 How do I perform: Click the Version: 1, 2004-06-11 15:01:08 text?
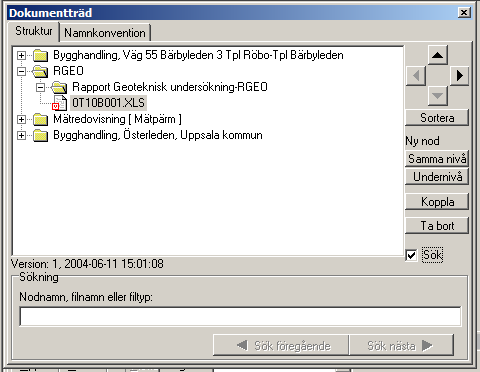[87, 264]
